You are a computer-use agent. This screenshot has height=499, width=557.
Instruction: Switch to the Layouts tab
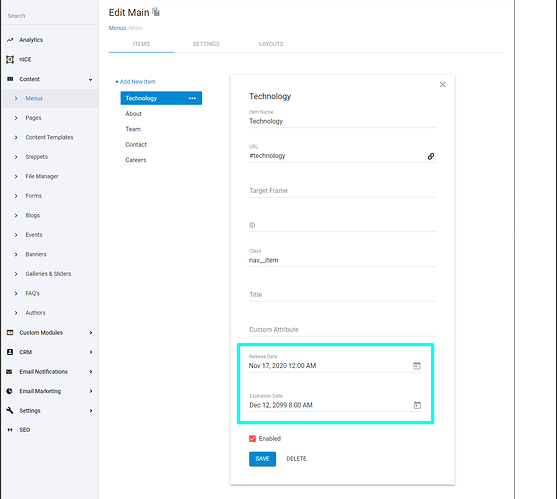coord(271,44)
